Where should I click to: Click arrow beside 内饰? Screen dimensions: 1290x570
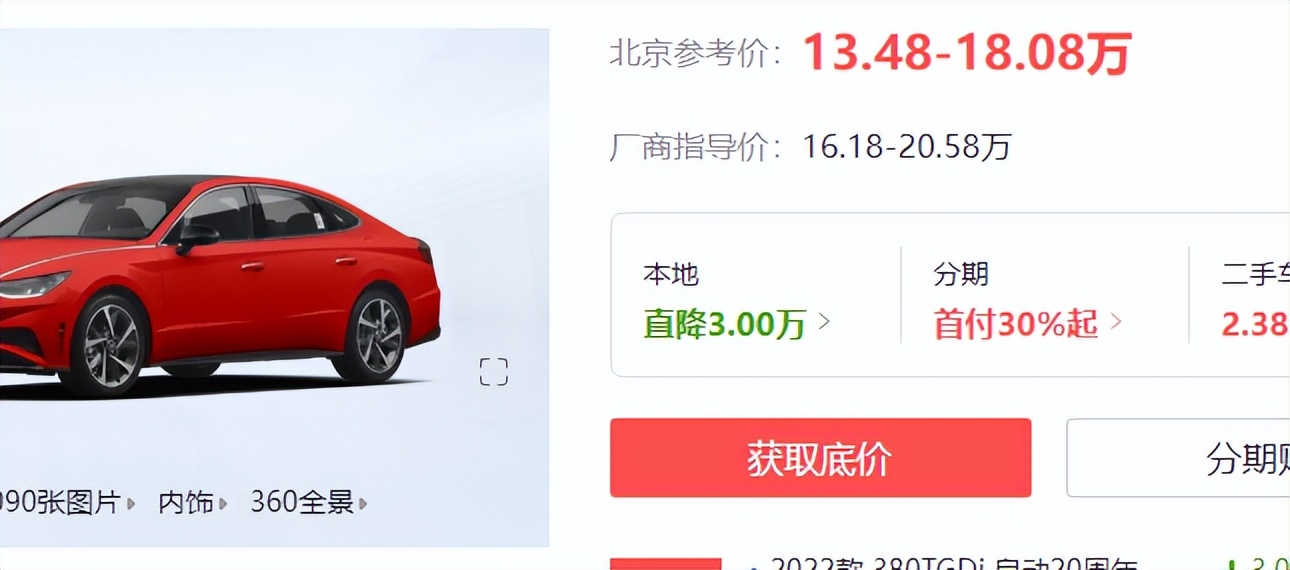223,503
